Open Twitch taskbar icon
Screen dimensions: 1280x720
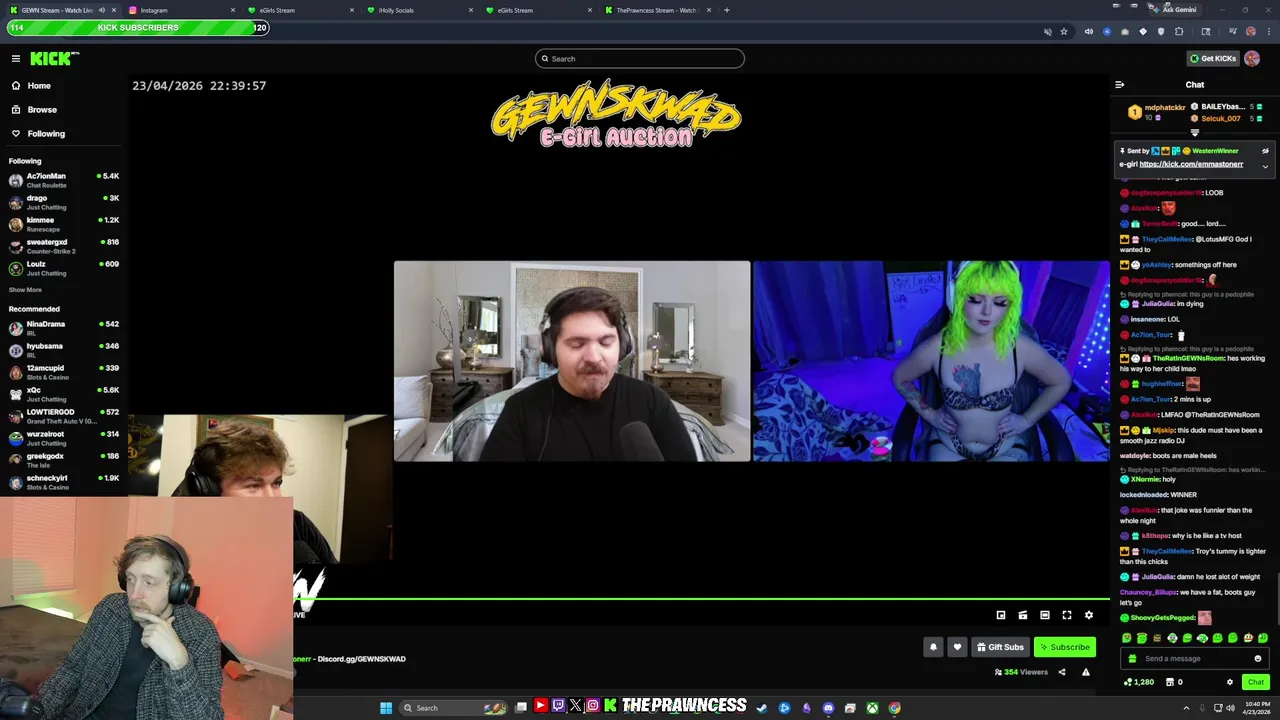tap(558, 707)
